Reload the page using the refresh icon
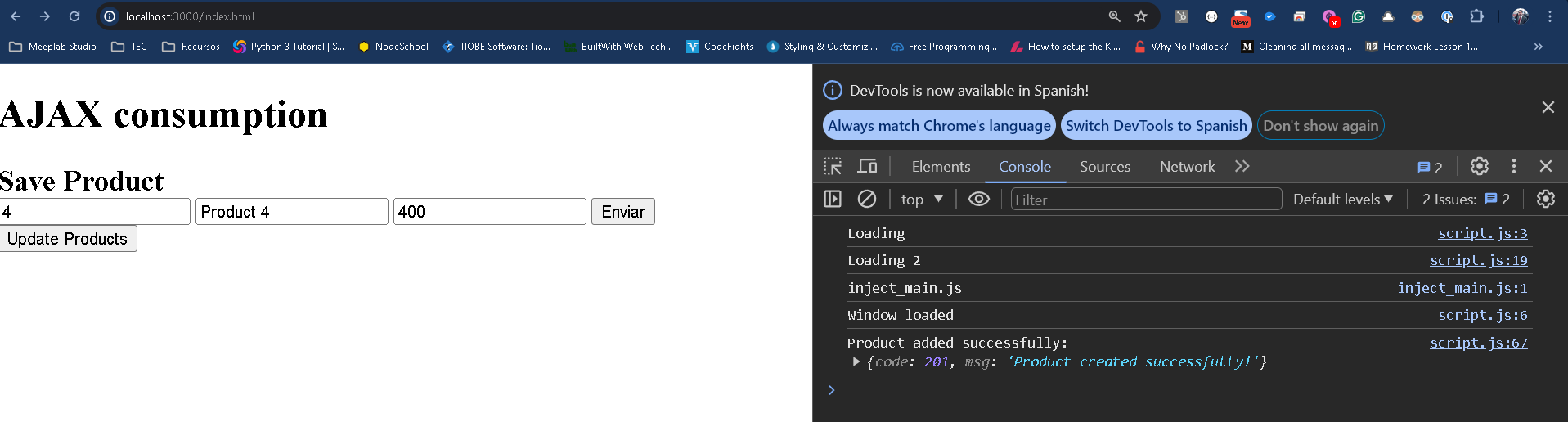The image size is (1568, 422). 74,16
